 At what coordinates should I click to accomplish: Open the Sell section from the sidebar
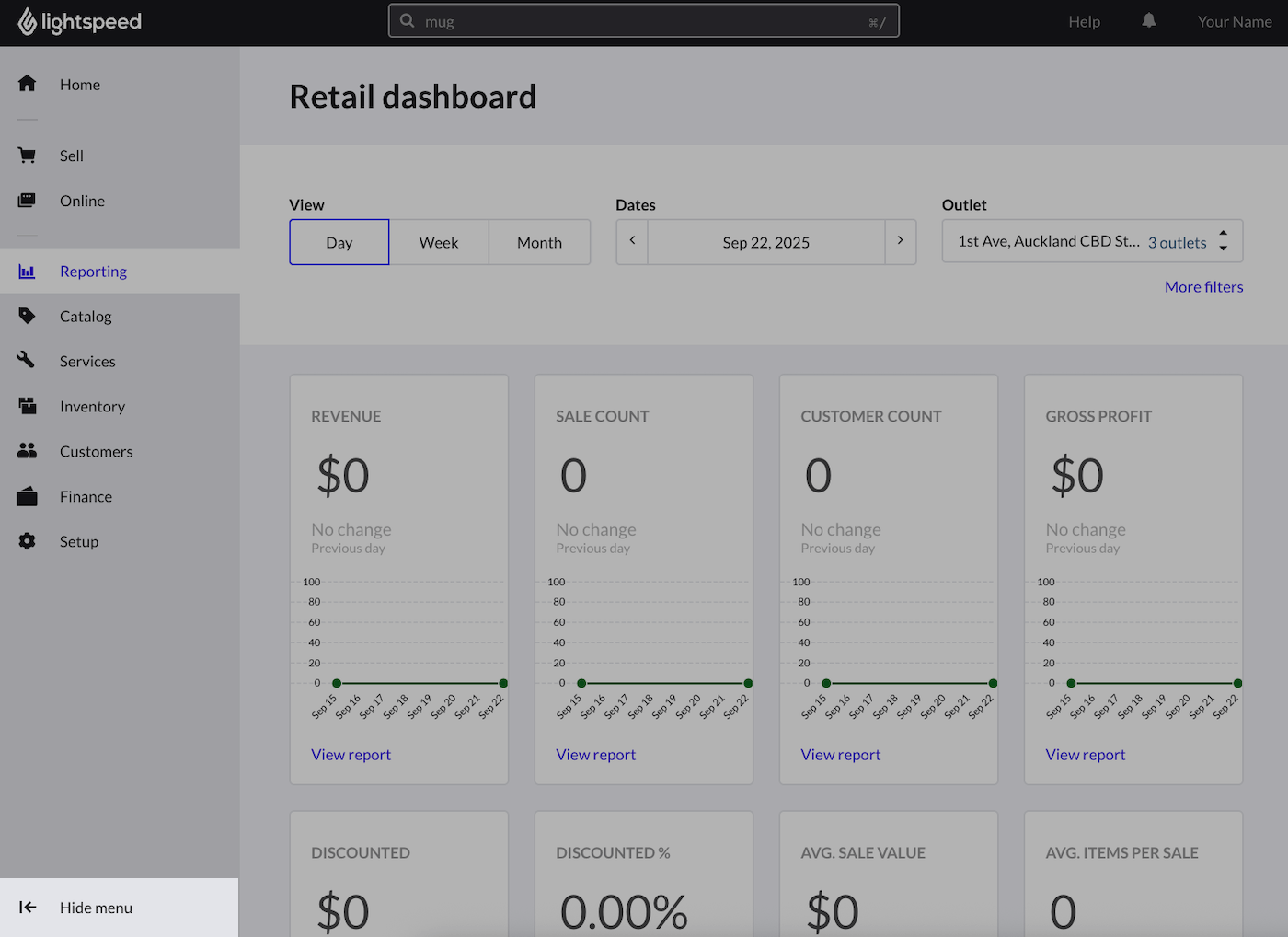pyautogui.click(x=28, y=156)
